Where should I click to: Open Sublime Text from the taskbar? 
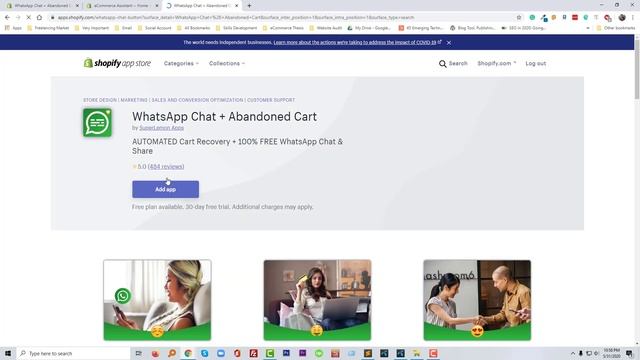(368, 353)
